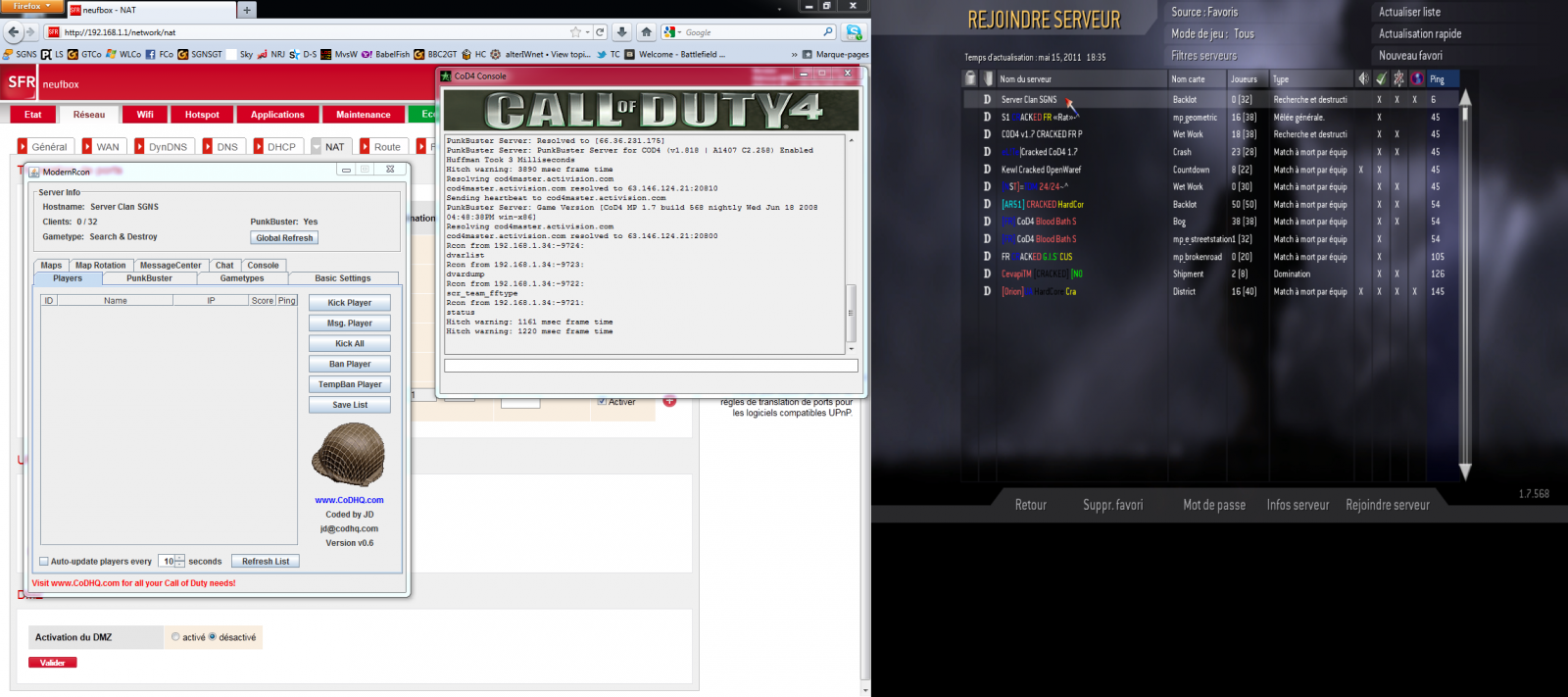
Task: Go to Firefox home page icon
Action: [x=646, y=32]
